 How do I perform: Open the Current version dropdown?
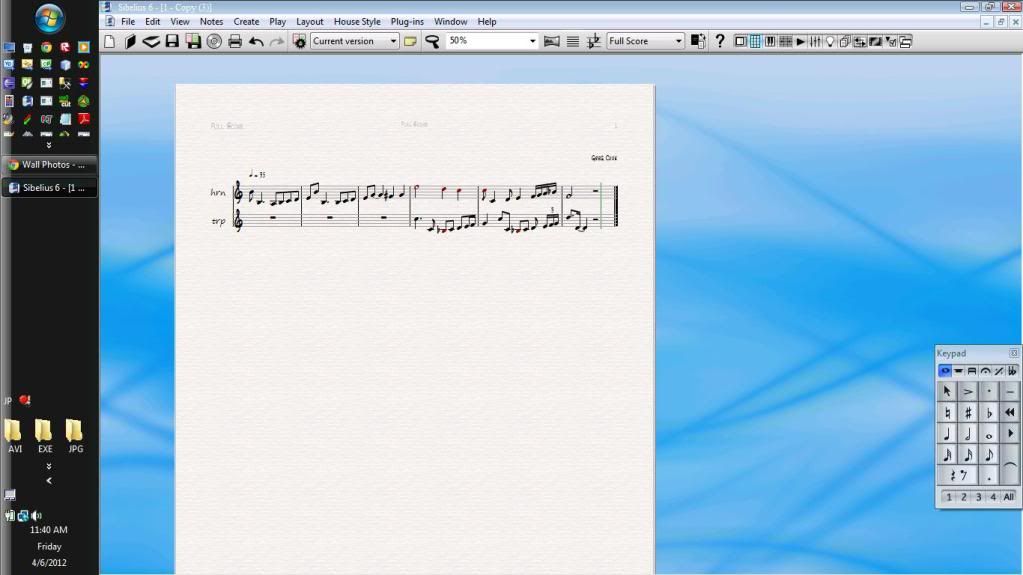click(393, 41)
